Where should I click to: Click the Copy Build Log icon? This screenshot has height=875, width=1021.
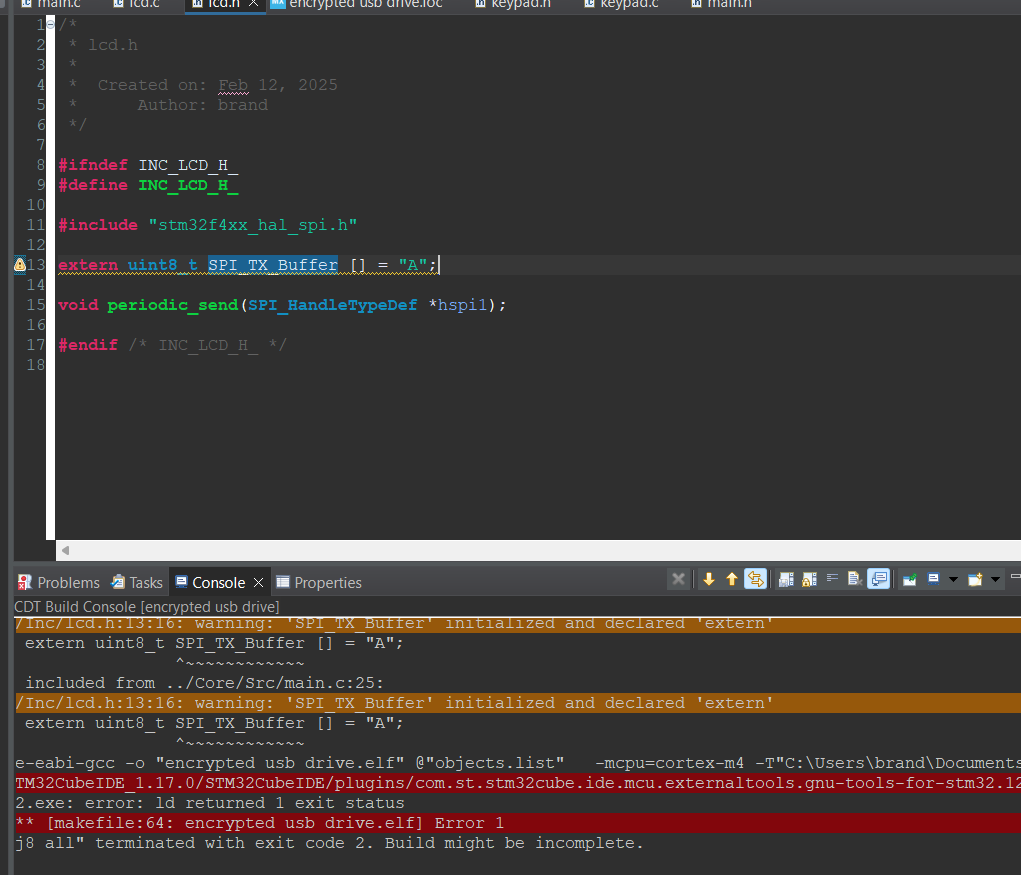(788, 579)
